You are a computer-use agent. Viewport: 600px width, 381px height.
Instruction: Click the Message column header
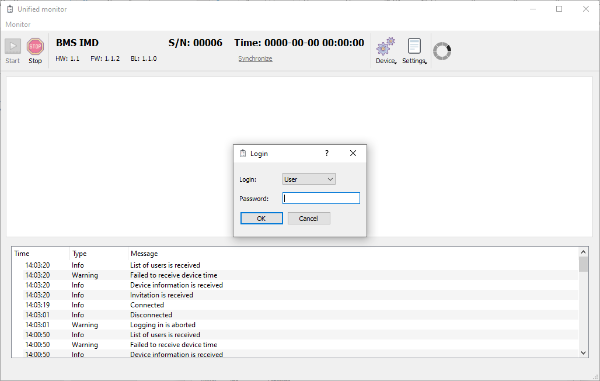click(144, 254)
